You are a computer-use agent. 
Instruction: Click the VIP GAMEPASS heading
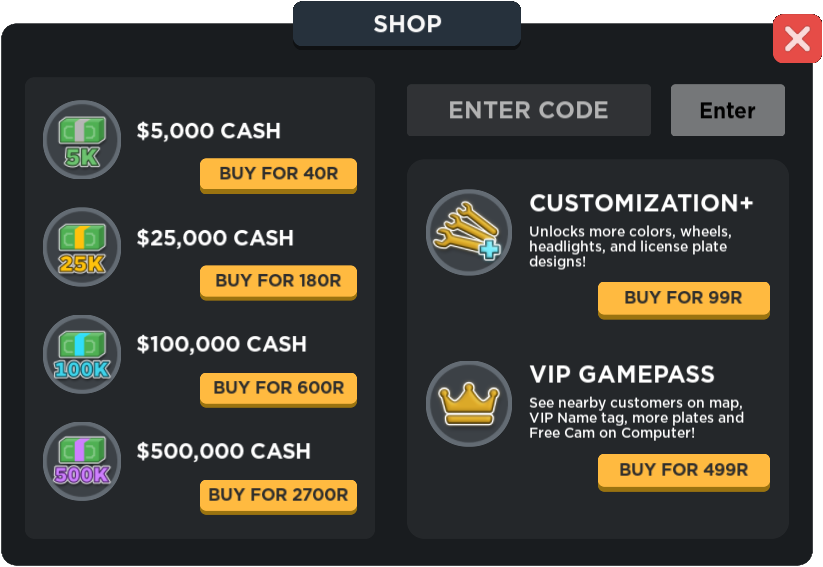click(x=622, y=375)
